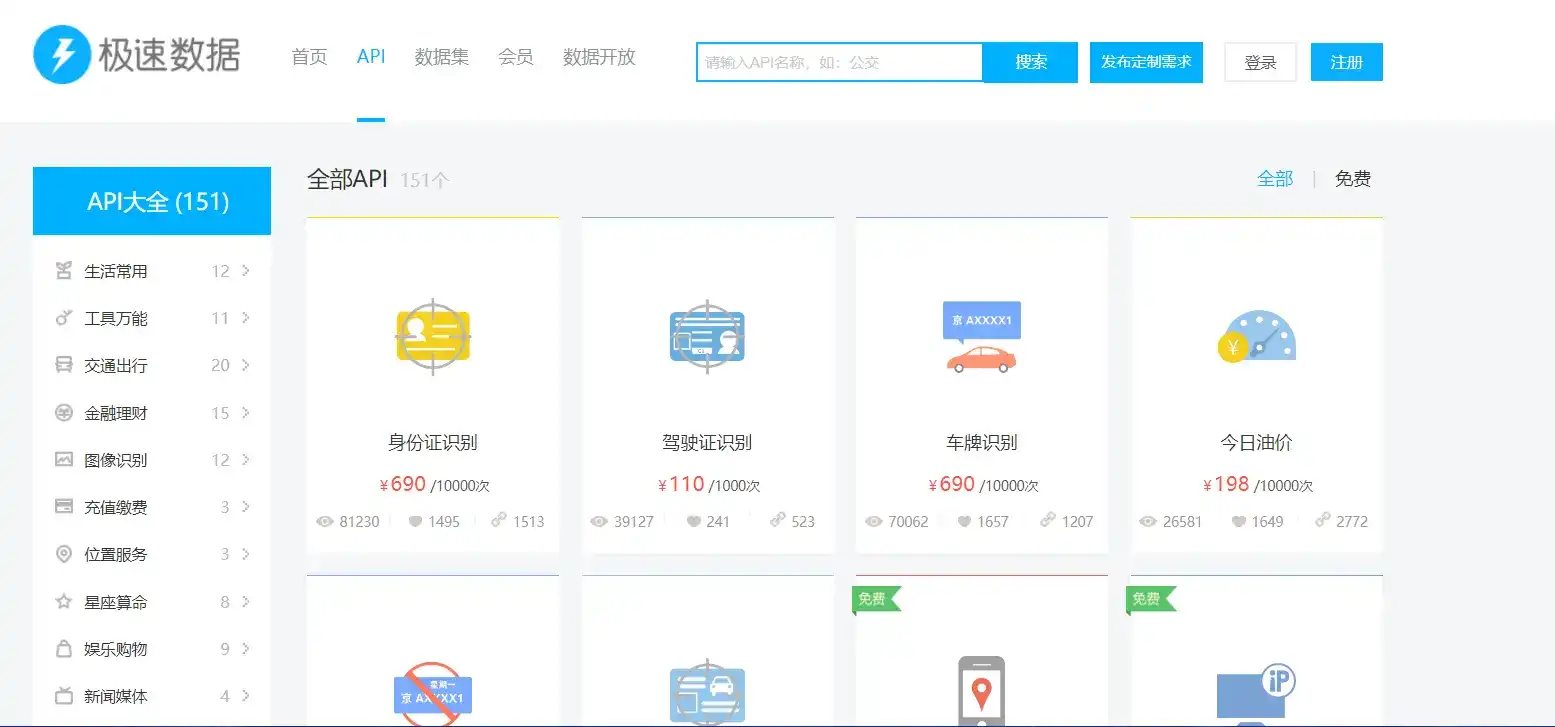Image resolution: width=1555 pixels, height=727 pixels.
Task: Click the 注册 button
Action: 1346,62
